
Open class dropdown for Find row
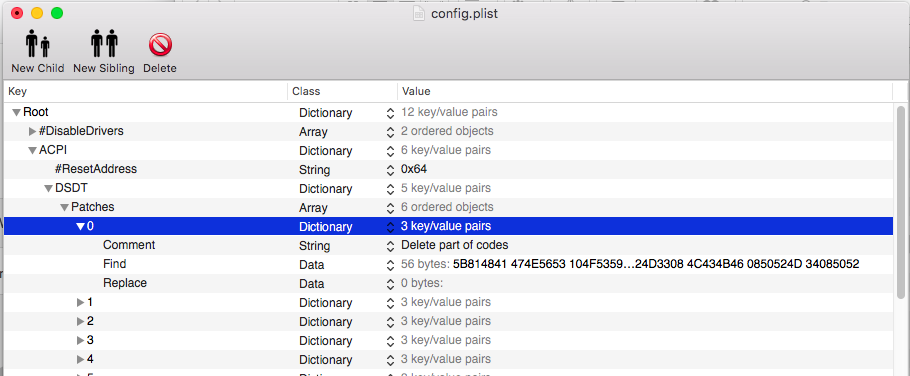(x=390, y=265)
